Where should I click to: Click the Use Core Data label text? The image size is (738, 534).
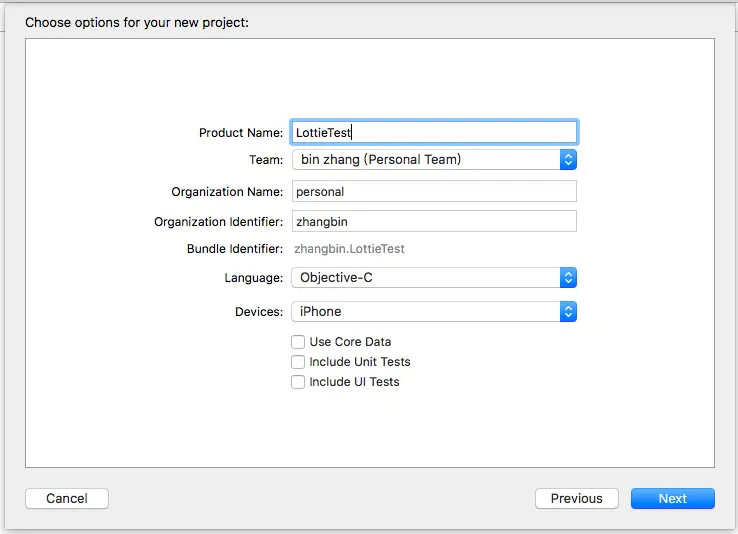[x=350, y=342]
